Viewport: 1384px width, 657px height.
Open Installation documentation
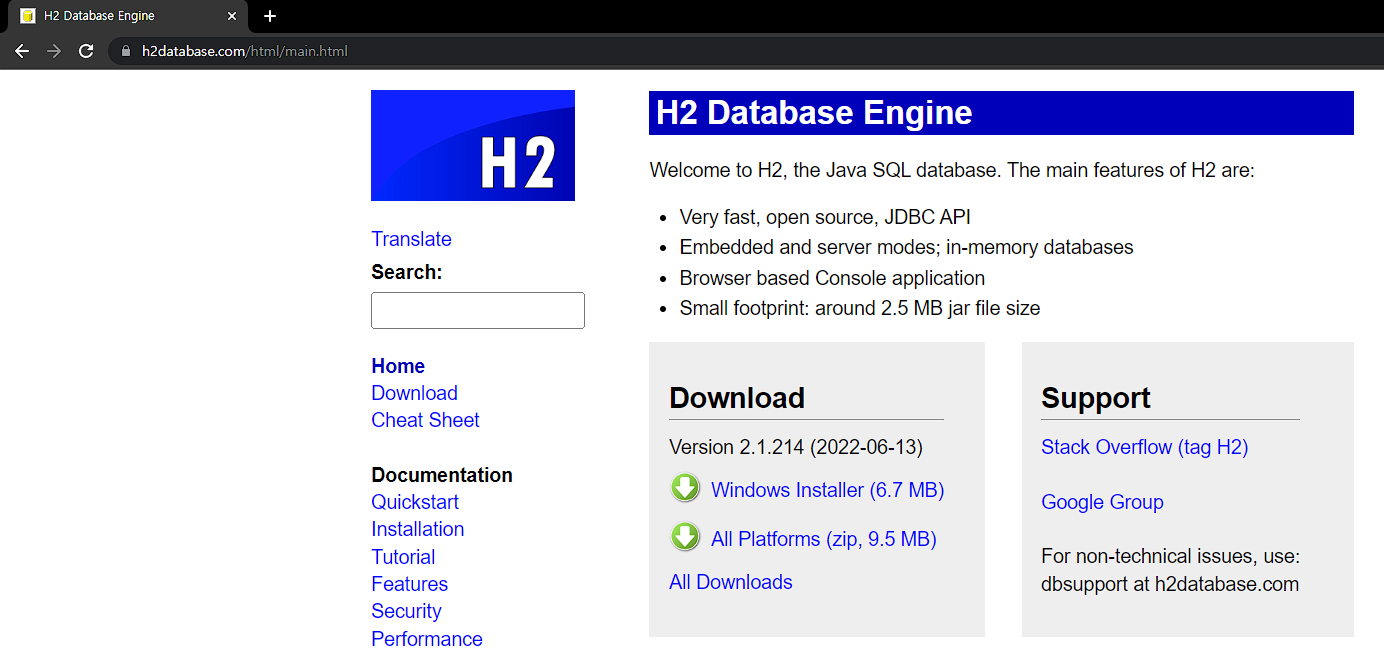[x=418, y=529]
